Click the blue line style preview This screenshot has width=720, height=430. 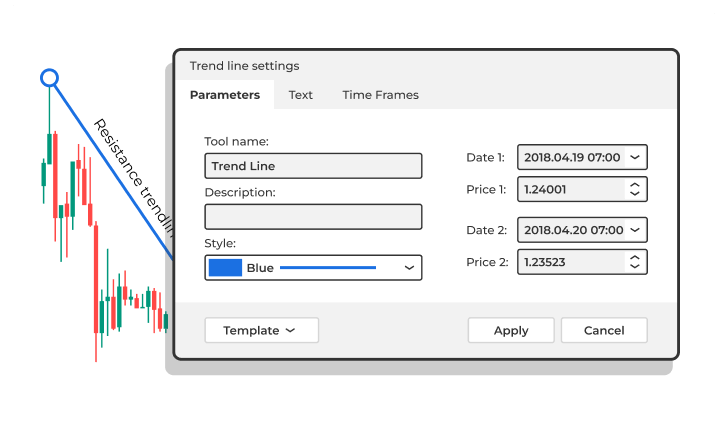[328, 268]
